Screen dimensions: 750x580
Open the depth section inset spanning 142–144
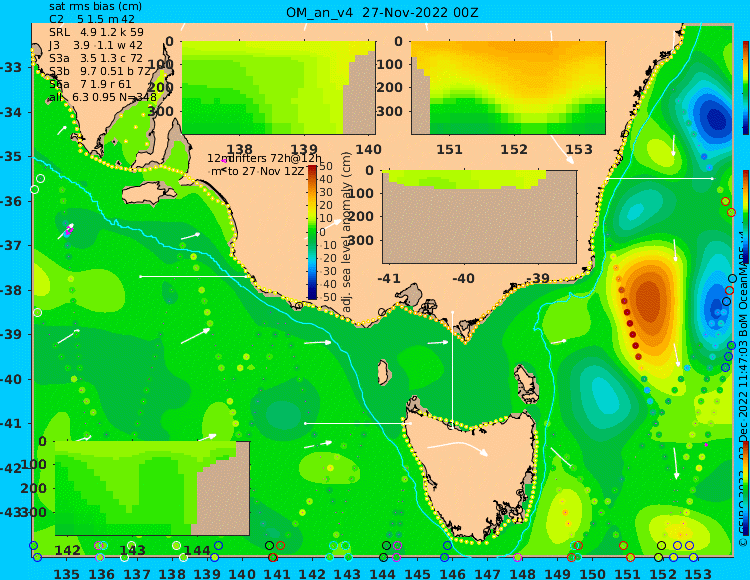(152, 488)
